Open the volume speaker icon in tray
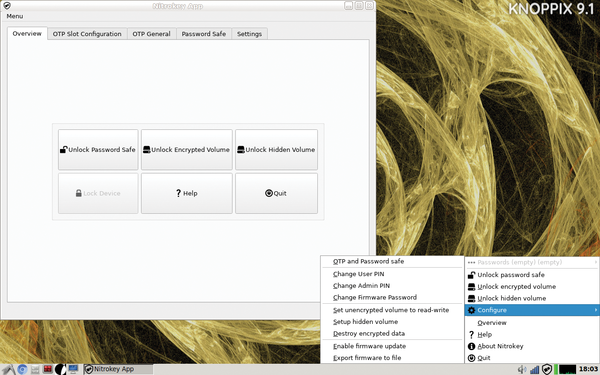600x375 pixels. 522,369
